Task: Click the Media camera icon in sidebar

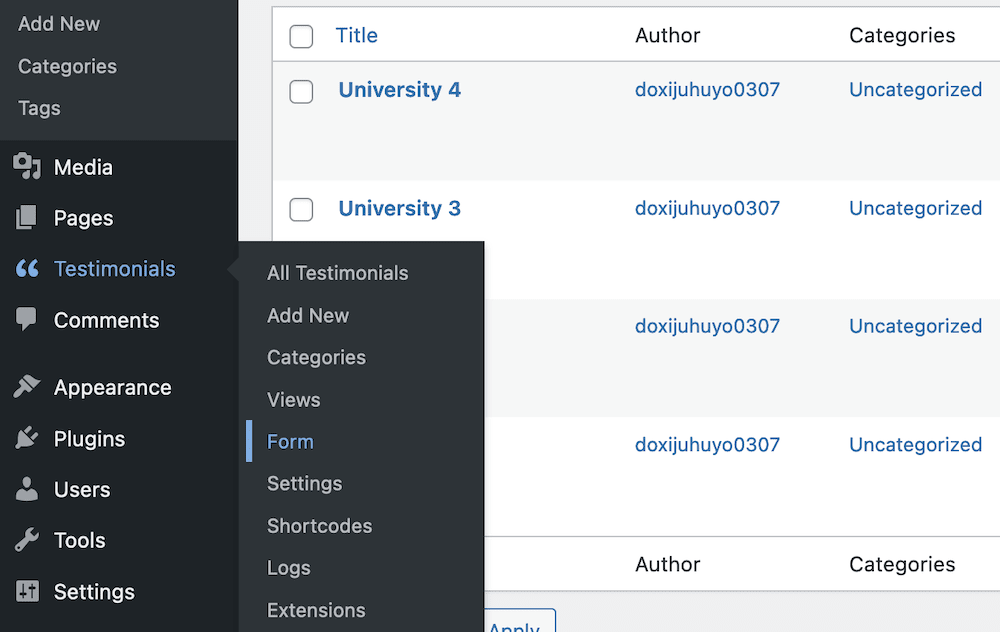Action: pos(27,166)
